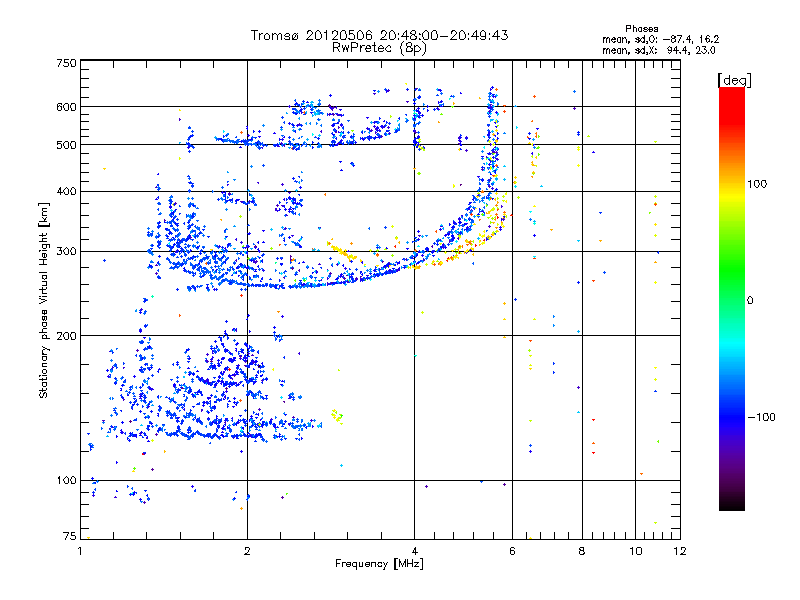Click the x-axis tick label '12'
This screenshot has width=800, height=600.
(x=680, y=551)
